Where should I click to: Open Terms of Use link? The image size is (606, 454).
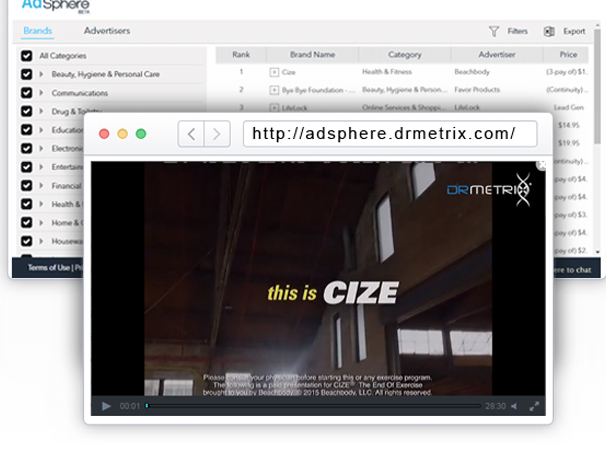pyautogui.click(x=49, y=268)
